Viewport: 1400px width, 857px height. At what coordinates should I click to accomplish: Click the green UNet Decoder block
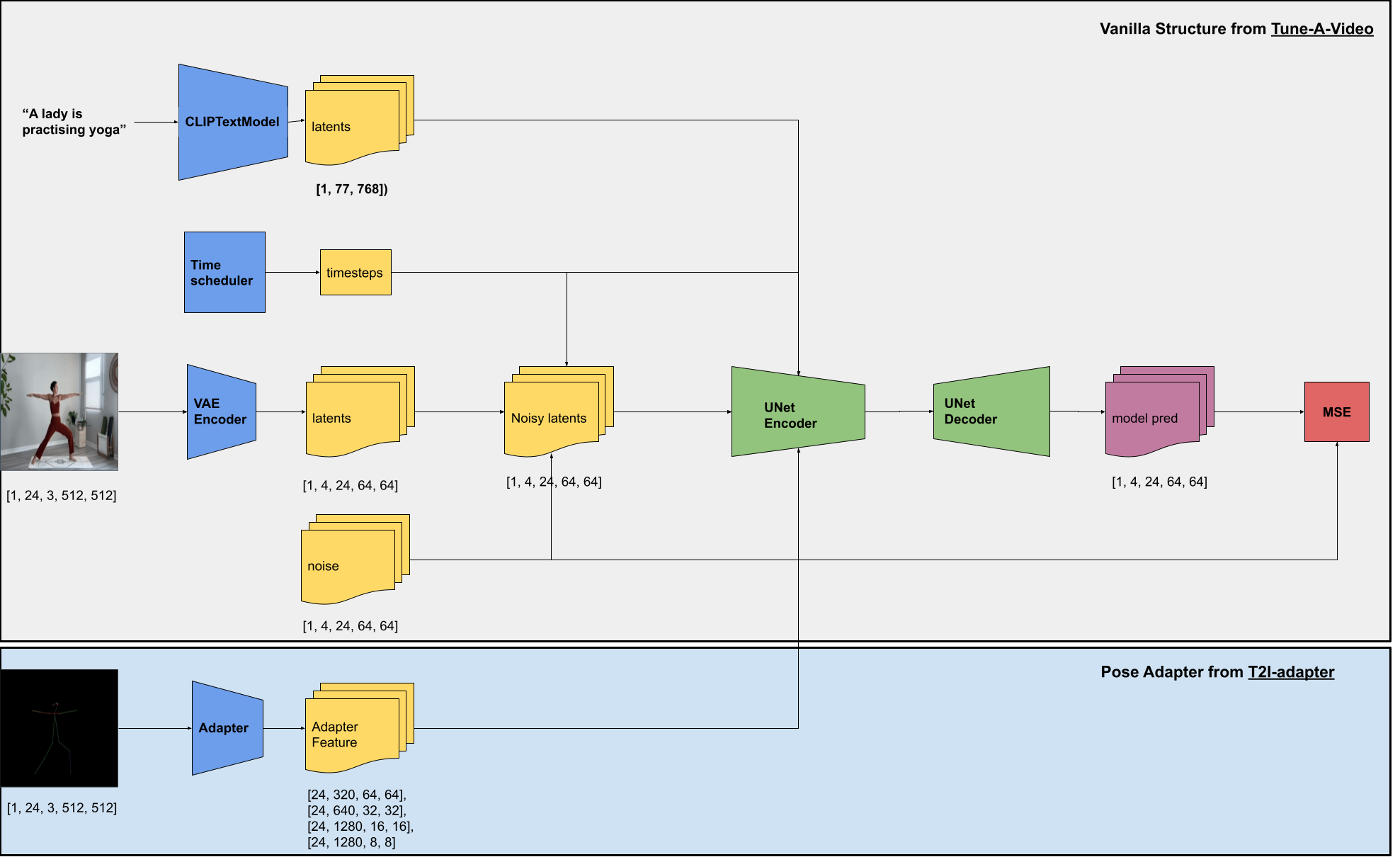[991, 412]
